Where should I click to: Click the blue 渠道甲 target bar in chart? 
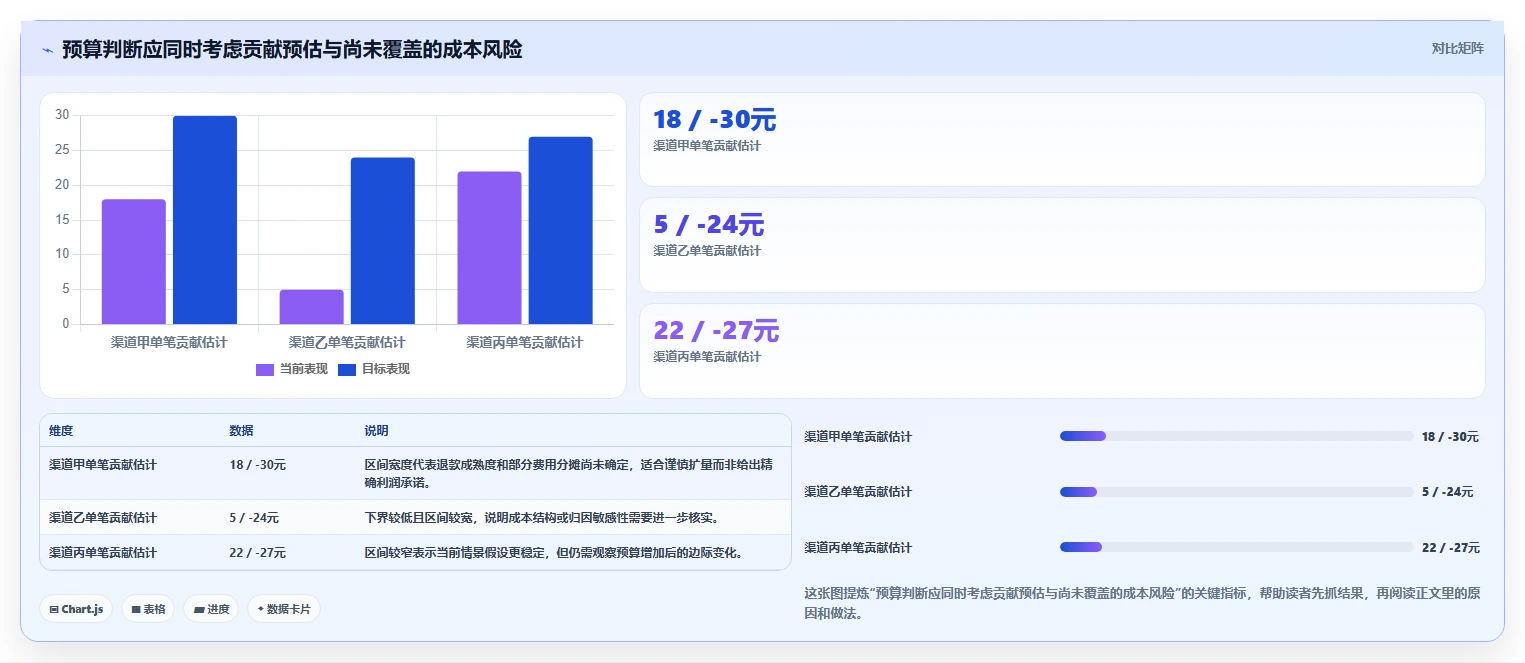pyautogui.click(x=205, y=220)
